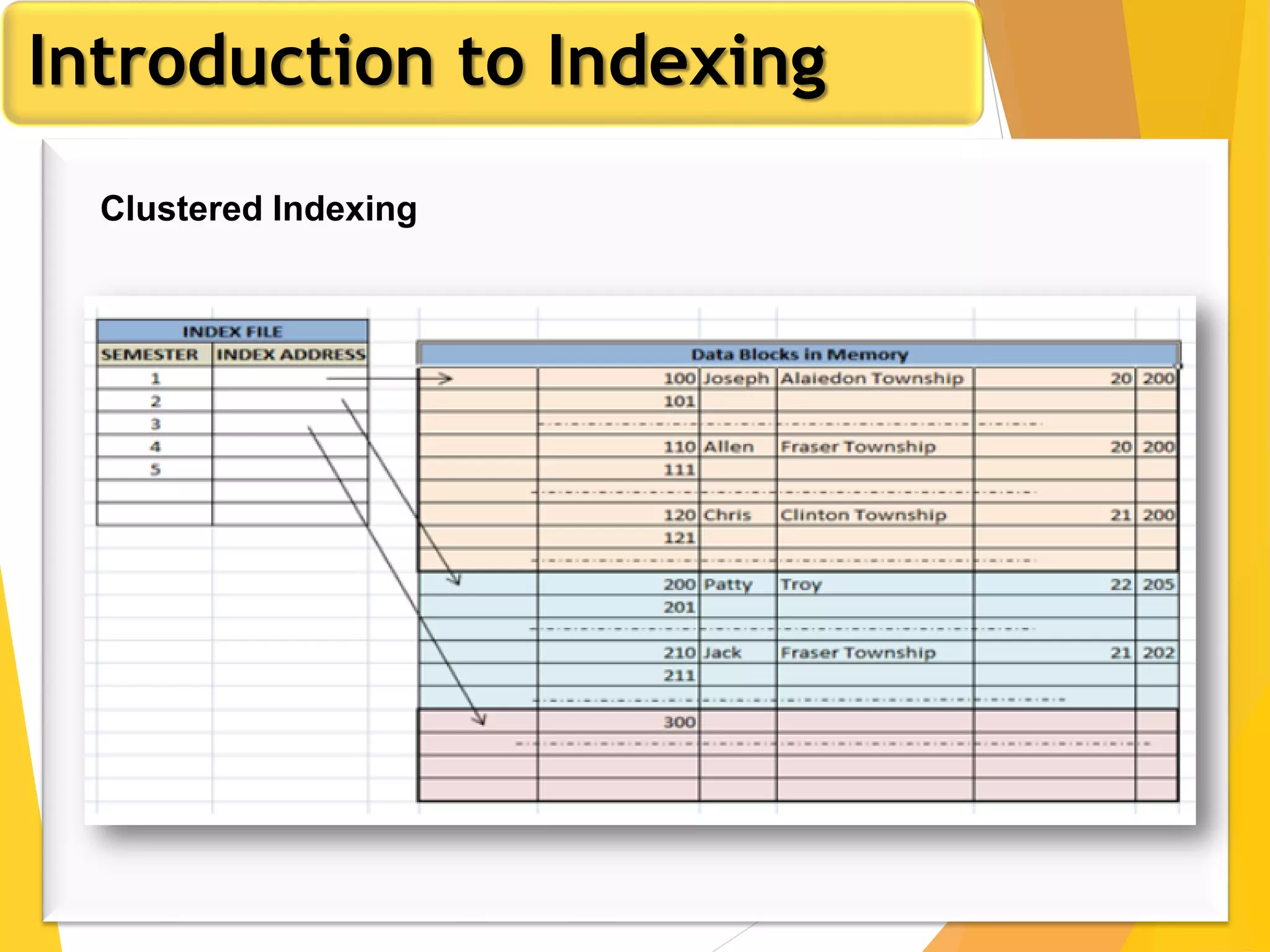
Task: Select cell with ID 211
Action: (x=619, y=676)
